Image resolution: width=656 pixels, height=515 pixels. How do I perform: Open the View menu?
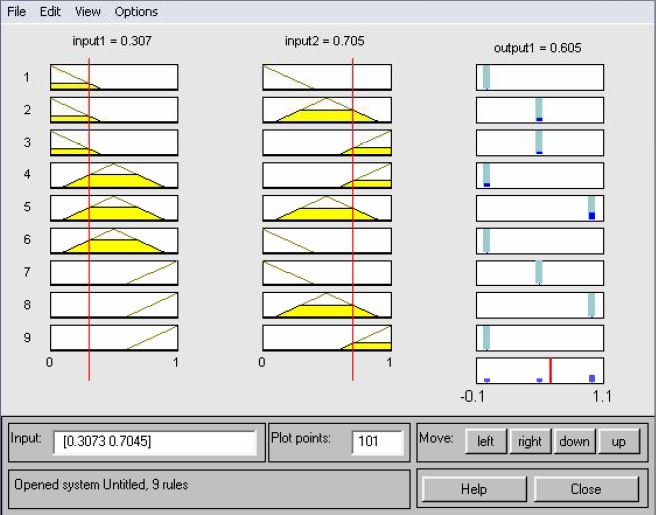coord(87,11)
